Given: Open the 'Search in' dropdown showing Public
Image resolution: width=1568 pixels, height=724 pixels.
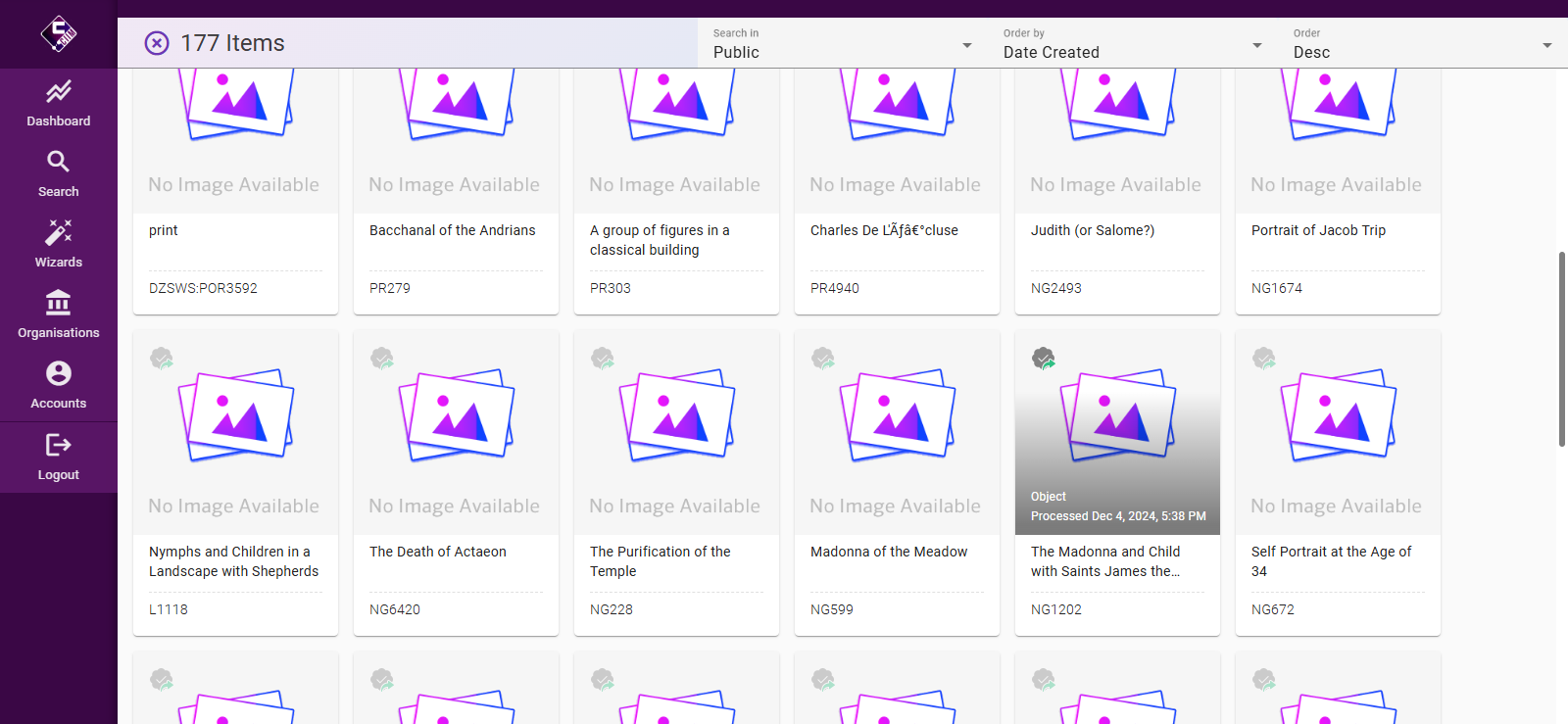Looking at the screenshot, I should pos(843,43).
